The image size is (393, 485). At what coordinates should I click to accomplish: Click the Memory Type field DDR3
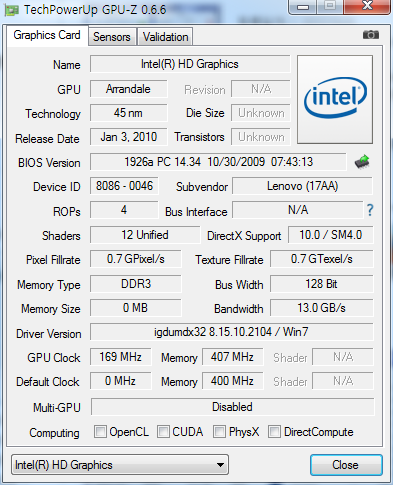pos(136,284)
